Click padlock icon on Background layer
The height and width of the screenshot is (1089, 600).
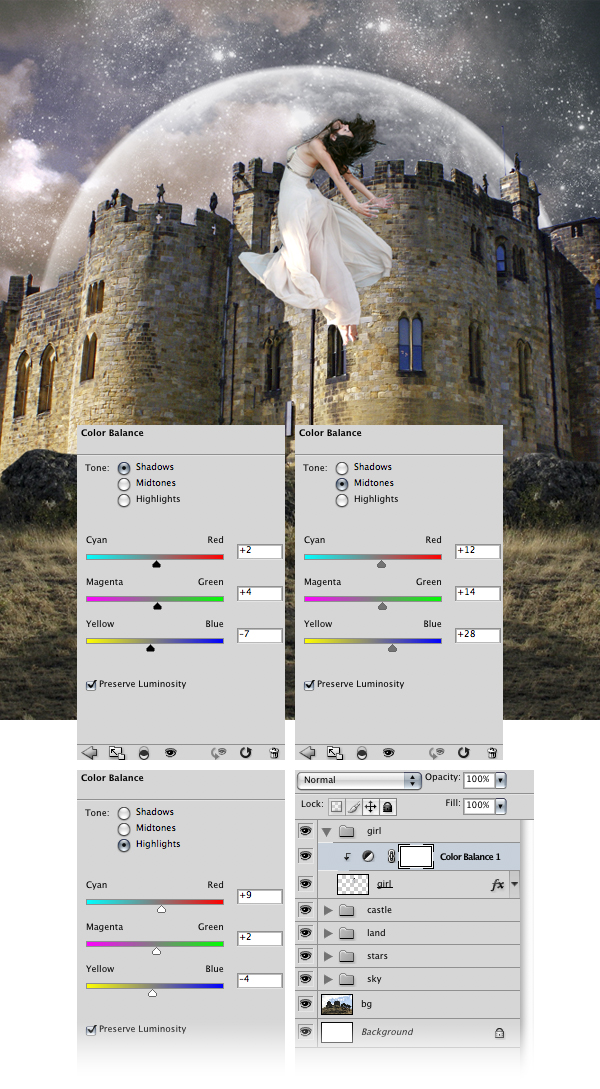[x=499, y=1033]
